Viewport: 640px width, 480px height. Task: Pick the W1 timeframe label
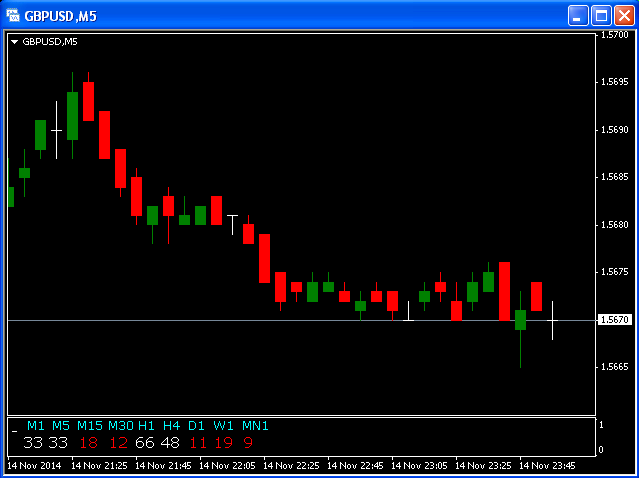222,426
